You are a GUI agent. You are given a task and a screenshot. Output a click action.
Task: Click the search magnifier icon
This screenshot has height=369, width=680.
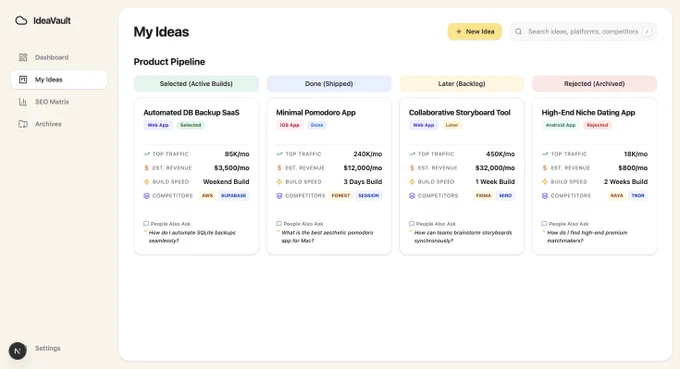click(518, 32)
